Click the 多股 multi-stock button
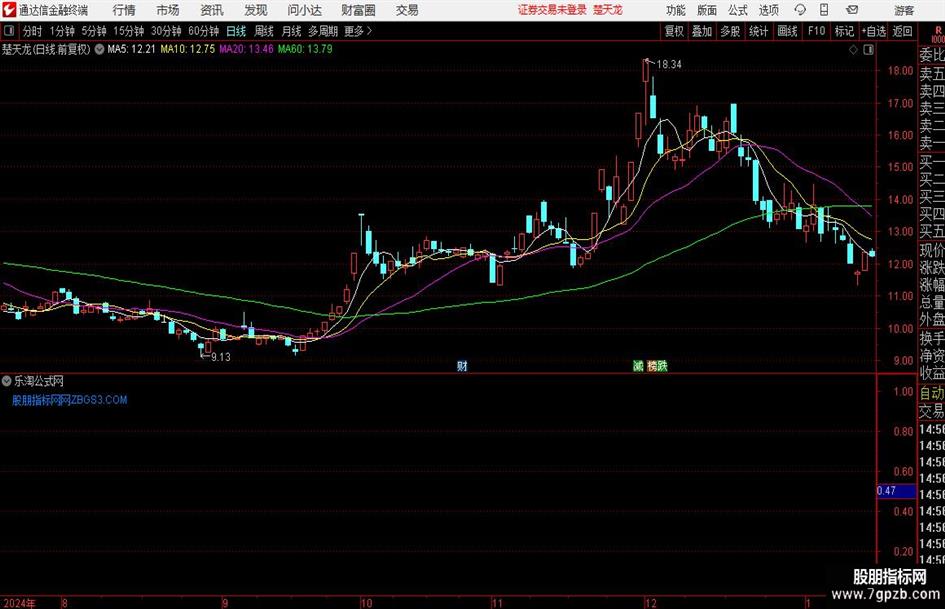945x609 pixels. tap(730, 31)
